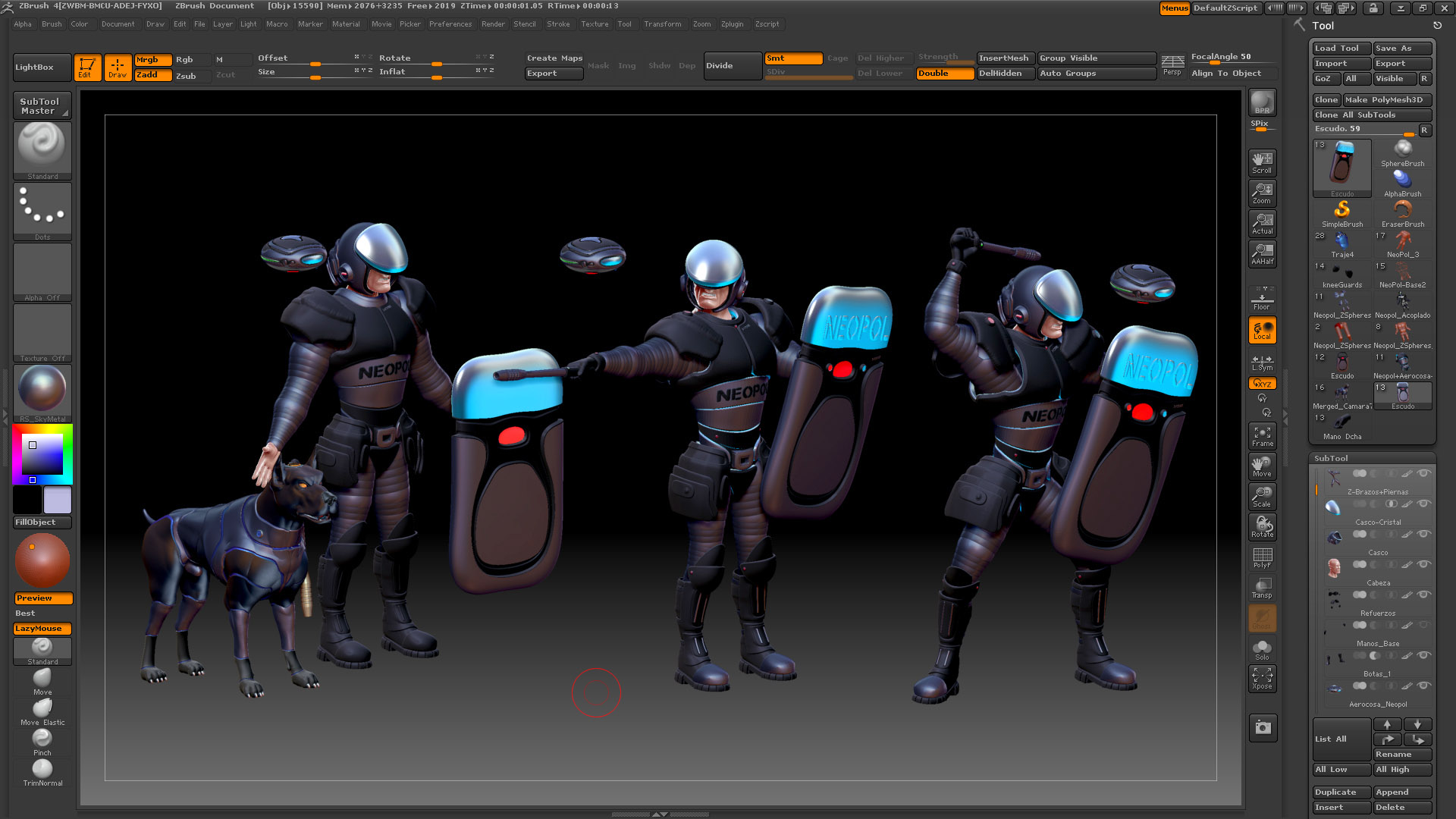
Task: Open the Alpha menu
Action: coord(23,24)
